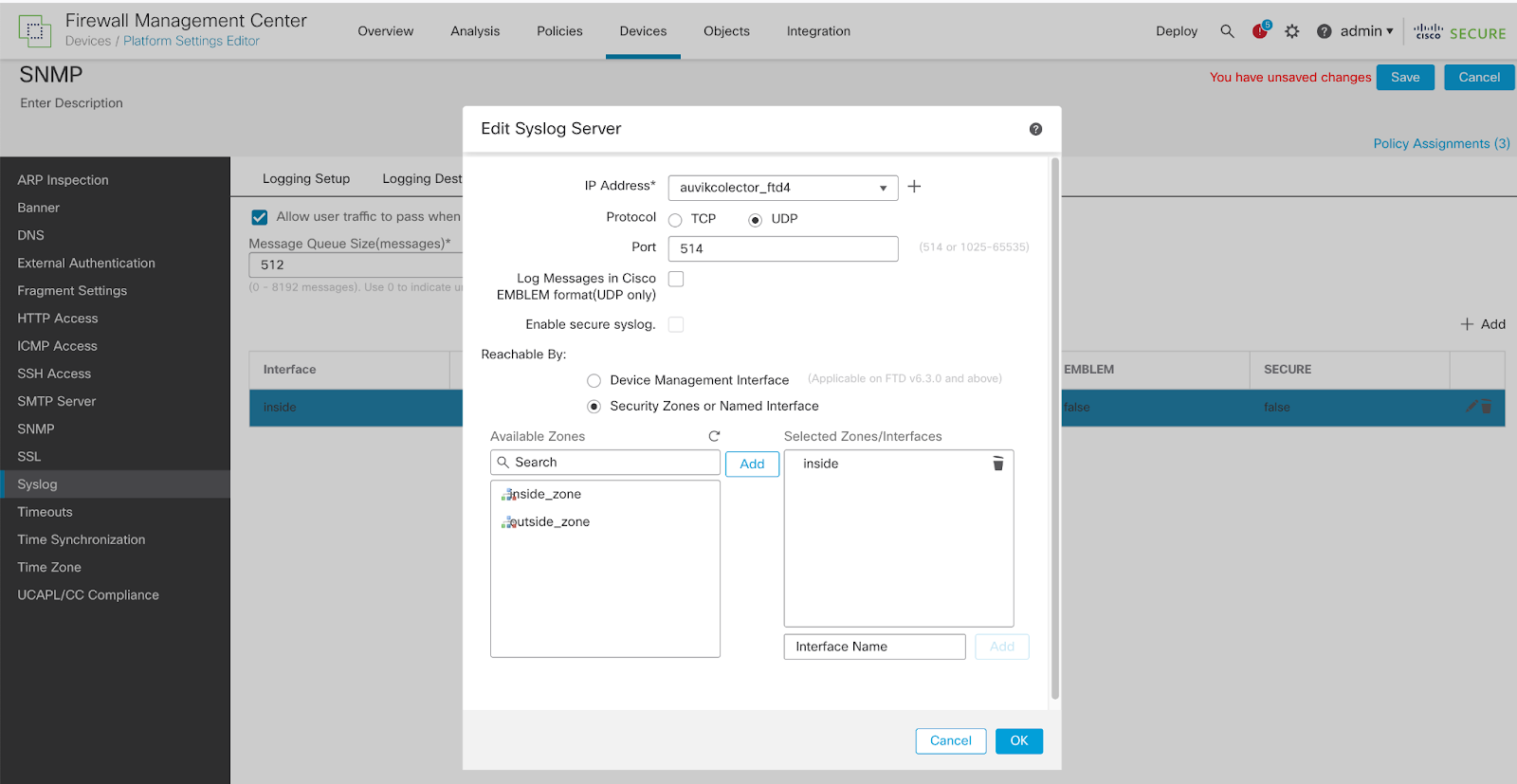Open the admin user dropdown menu
Screen dimensions: 1517x784
[x=1366, y=31]
